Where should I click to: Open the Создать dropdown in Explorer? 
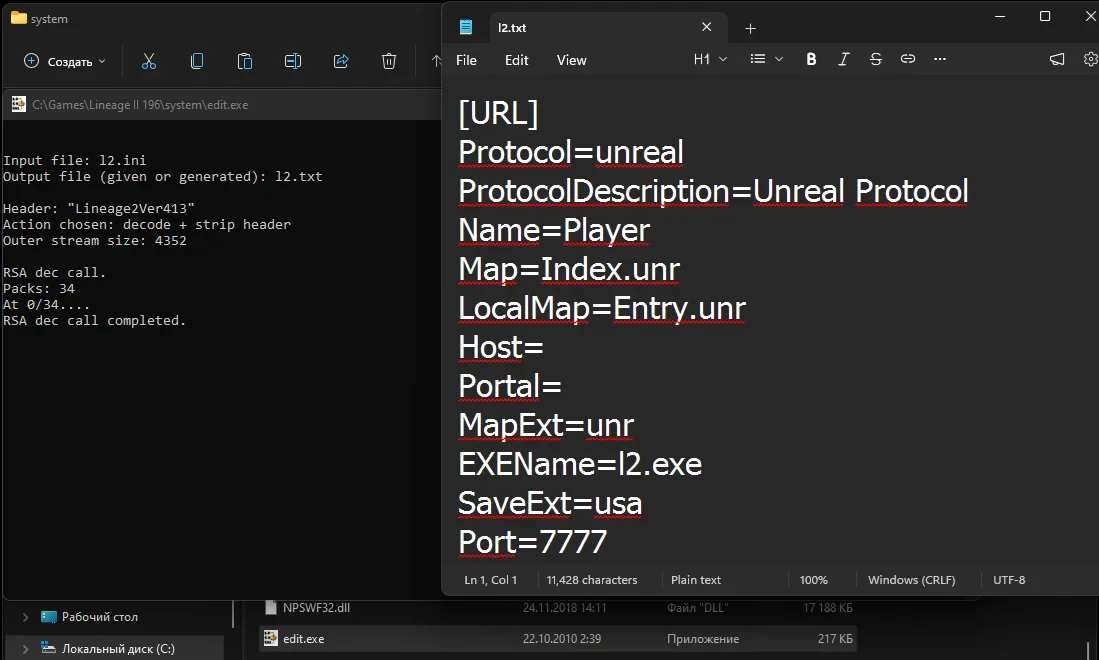coord(64,62)
